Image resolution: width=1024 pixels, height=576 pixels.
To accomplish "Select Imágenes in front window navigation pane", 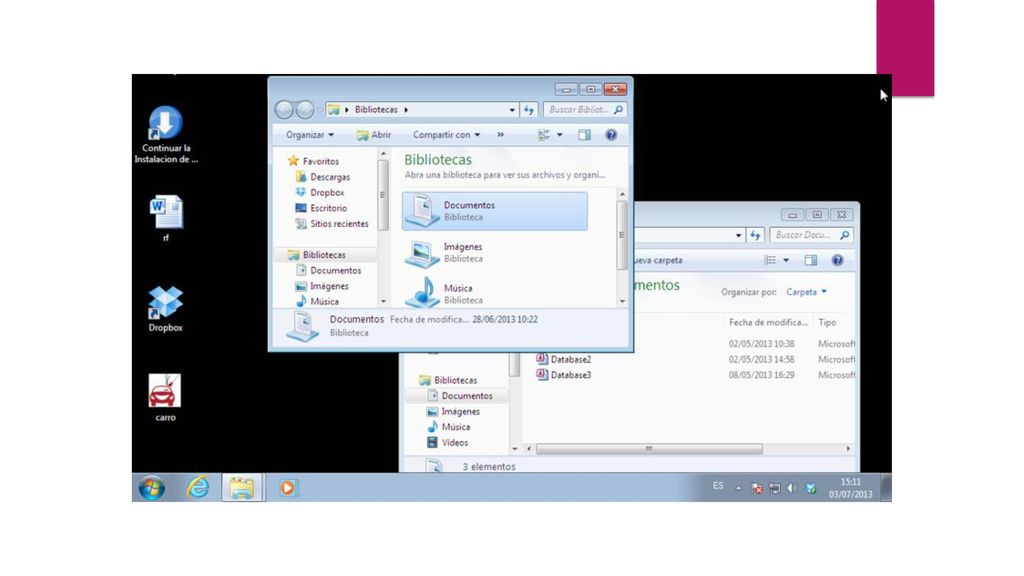I will [x=322, y=286].
